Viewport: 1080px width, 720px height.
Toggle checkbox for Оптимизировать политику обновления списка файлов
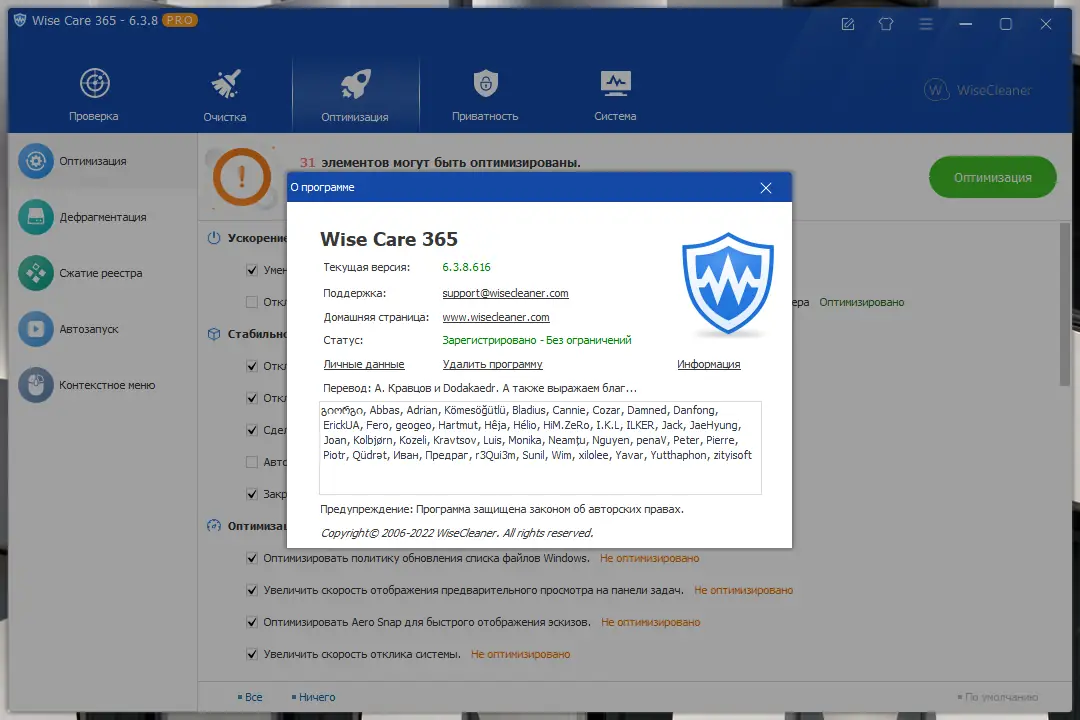tap(252, 558)
